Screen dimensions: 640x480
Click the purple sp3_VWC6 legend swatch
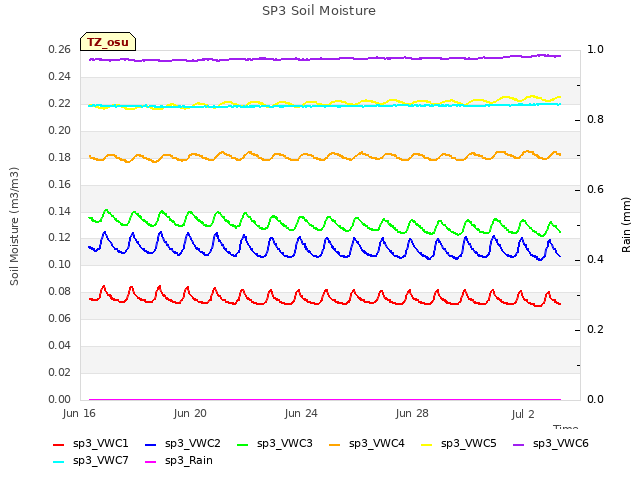click(518, 444)
